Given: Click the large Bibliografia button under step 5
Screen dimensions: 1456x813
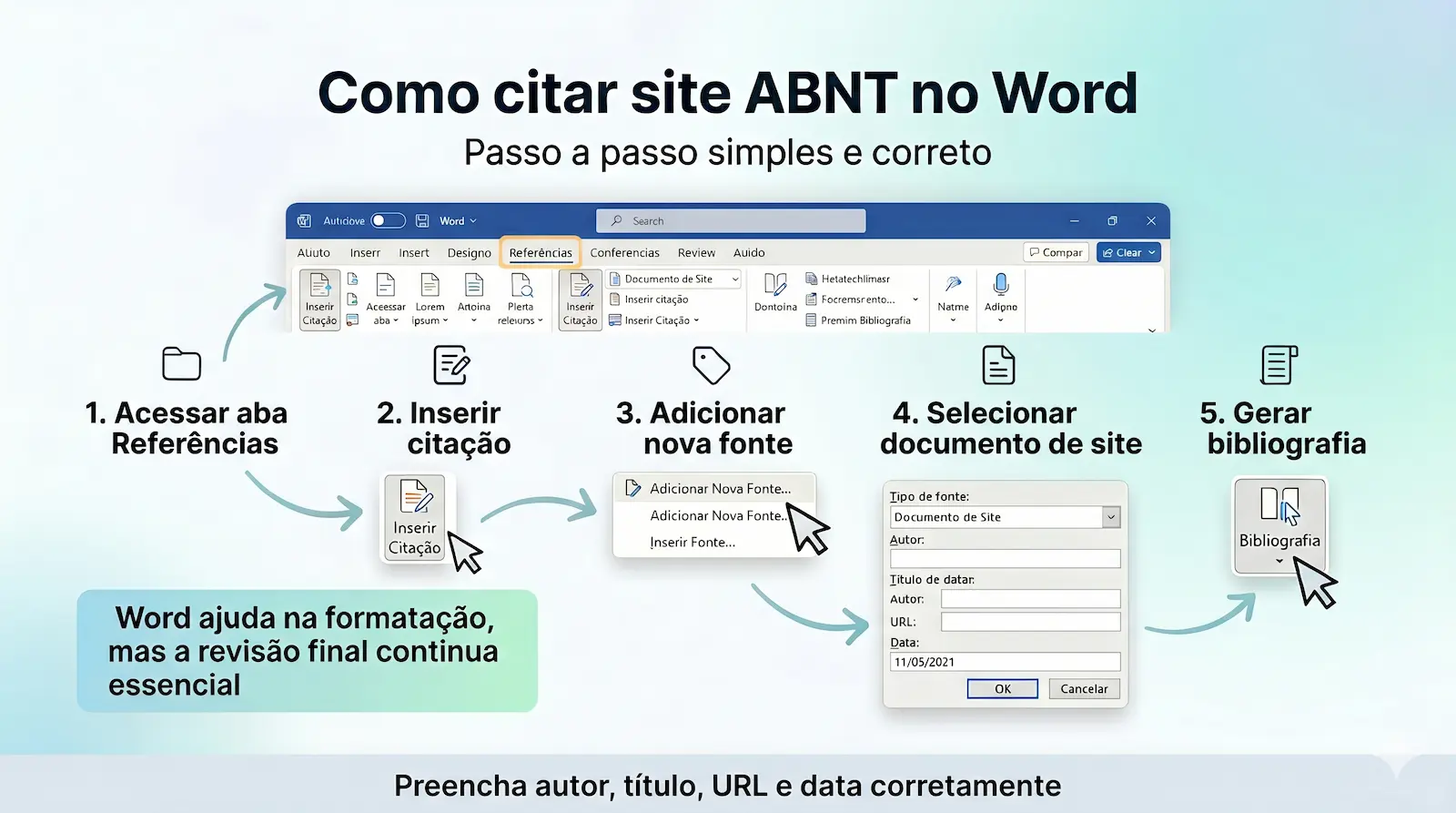Looking at the screenshot, I should tap(1279, 526).
